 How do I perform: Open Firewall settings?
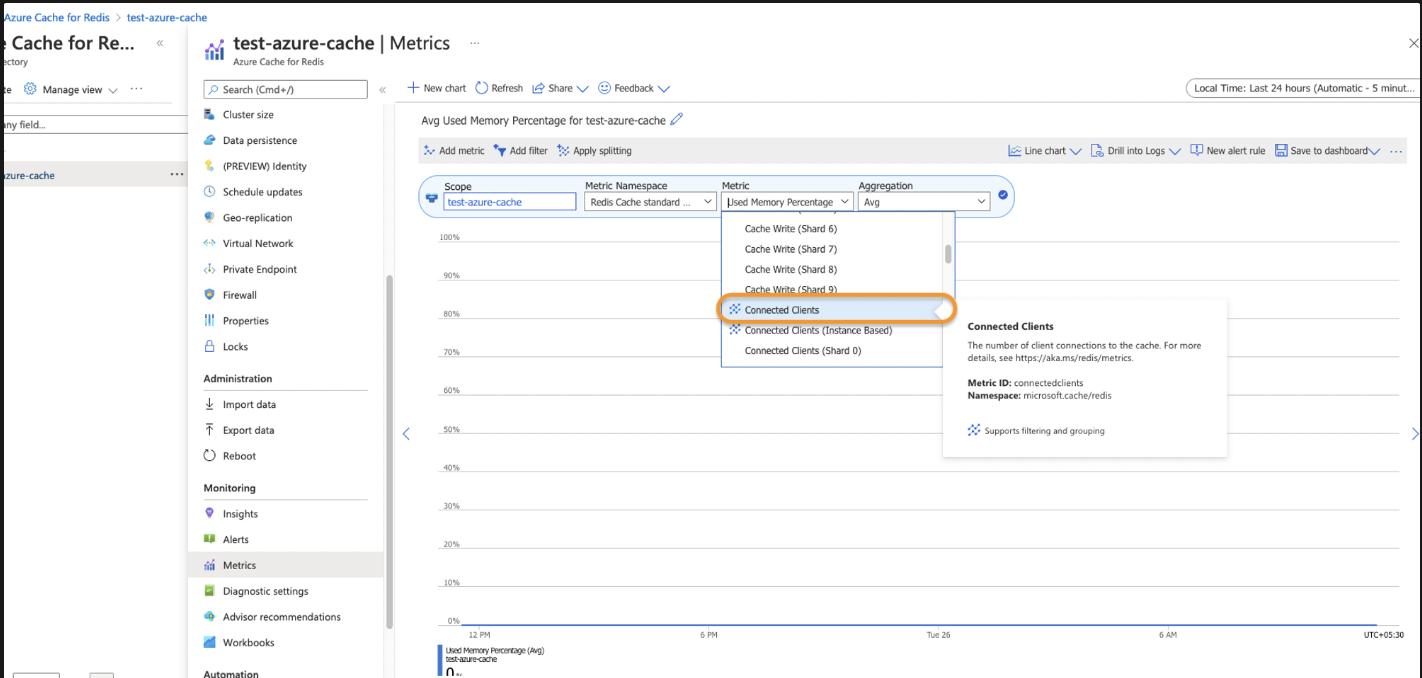[239, 296]
